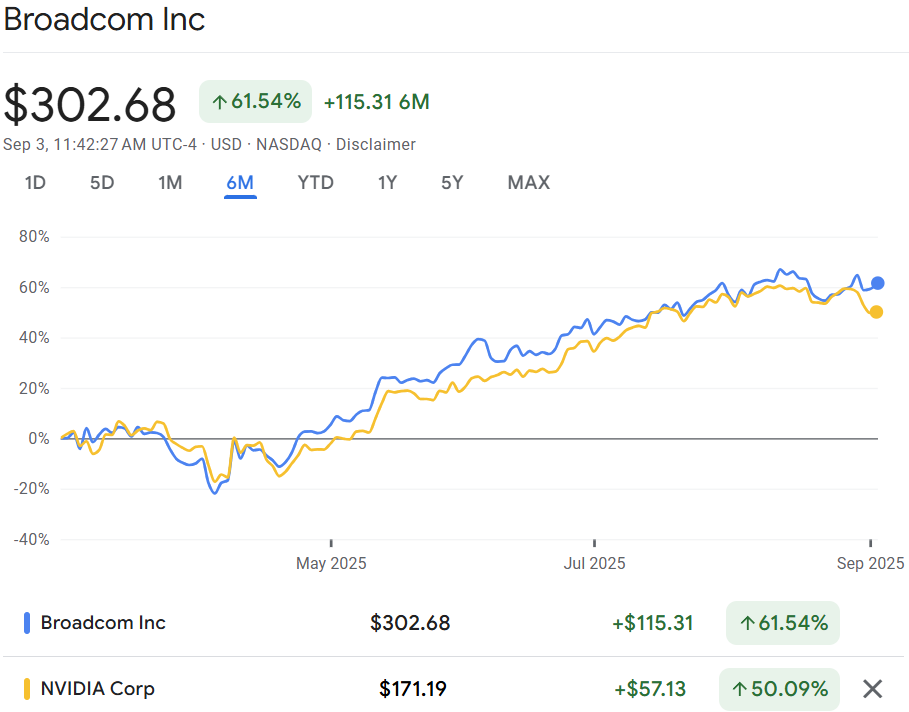909x712 pixels.
Task: Click the yellow NVIDIA endpoint dot on chart
Action: (x=877, y=312)
